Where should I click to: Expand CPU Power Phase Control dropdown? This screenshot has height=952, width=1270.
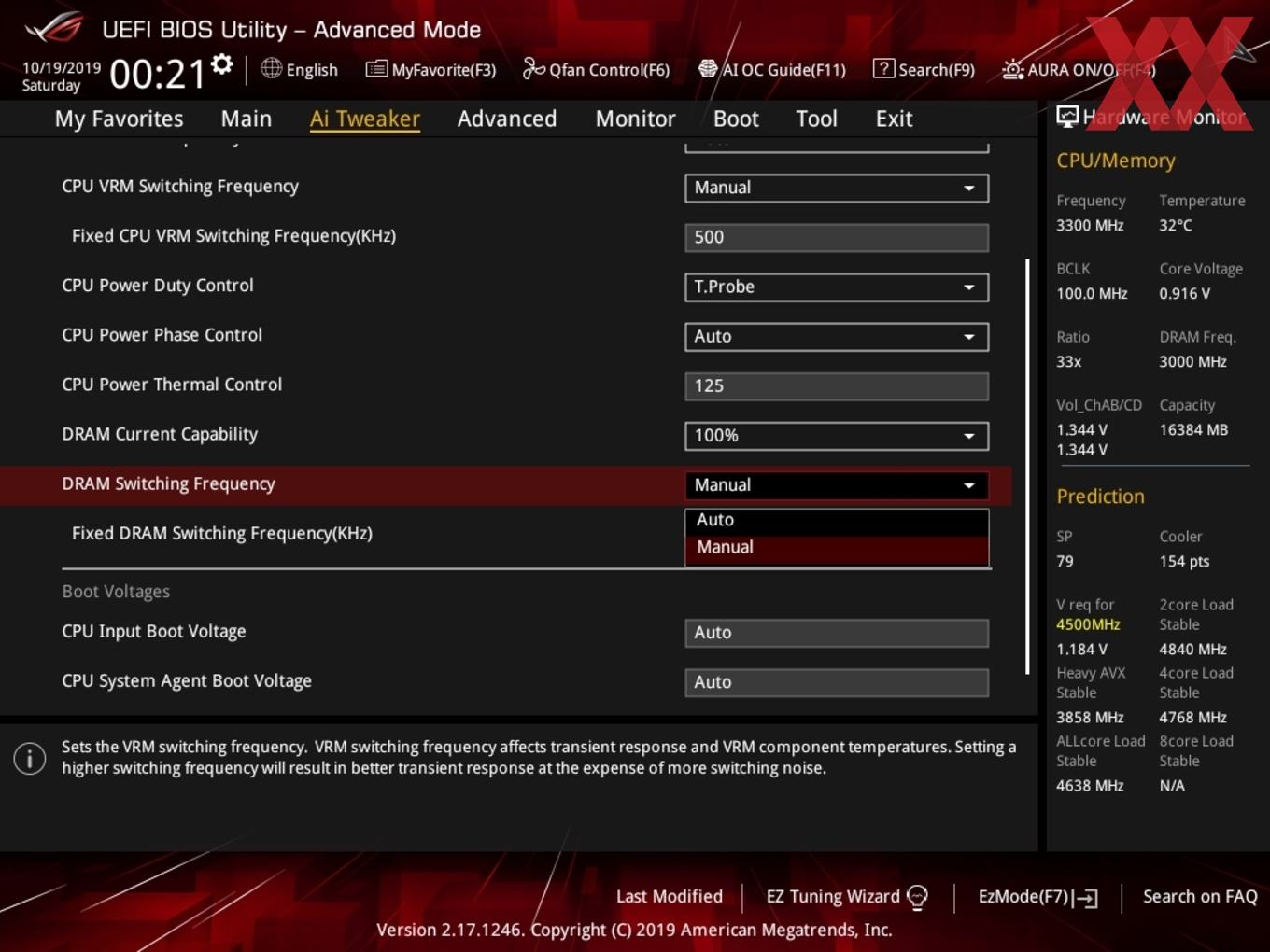(x=837, y=336)
